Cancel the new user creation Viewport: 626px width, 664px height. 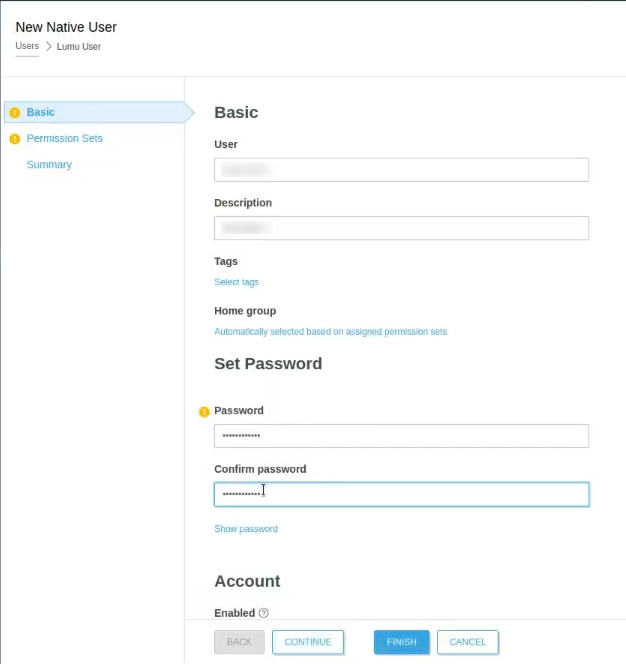(x=467, y=642)
